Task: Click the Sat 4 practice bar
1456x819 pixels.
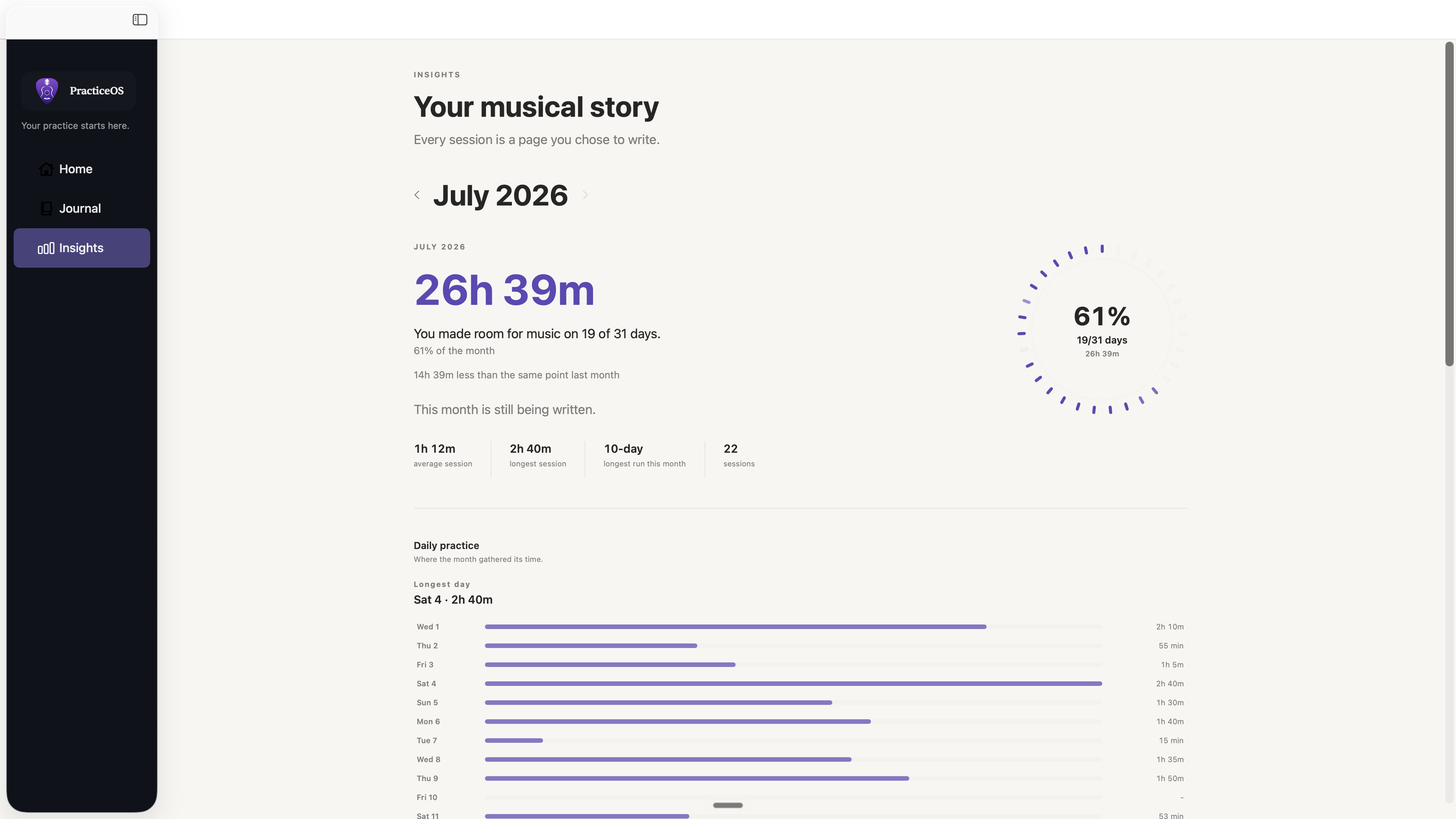Action: tap(793, 684)
